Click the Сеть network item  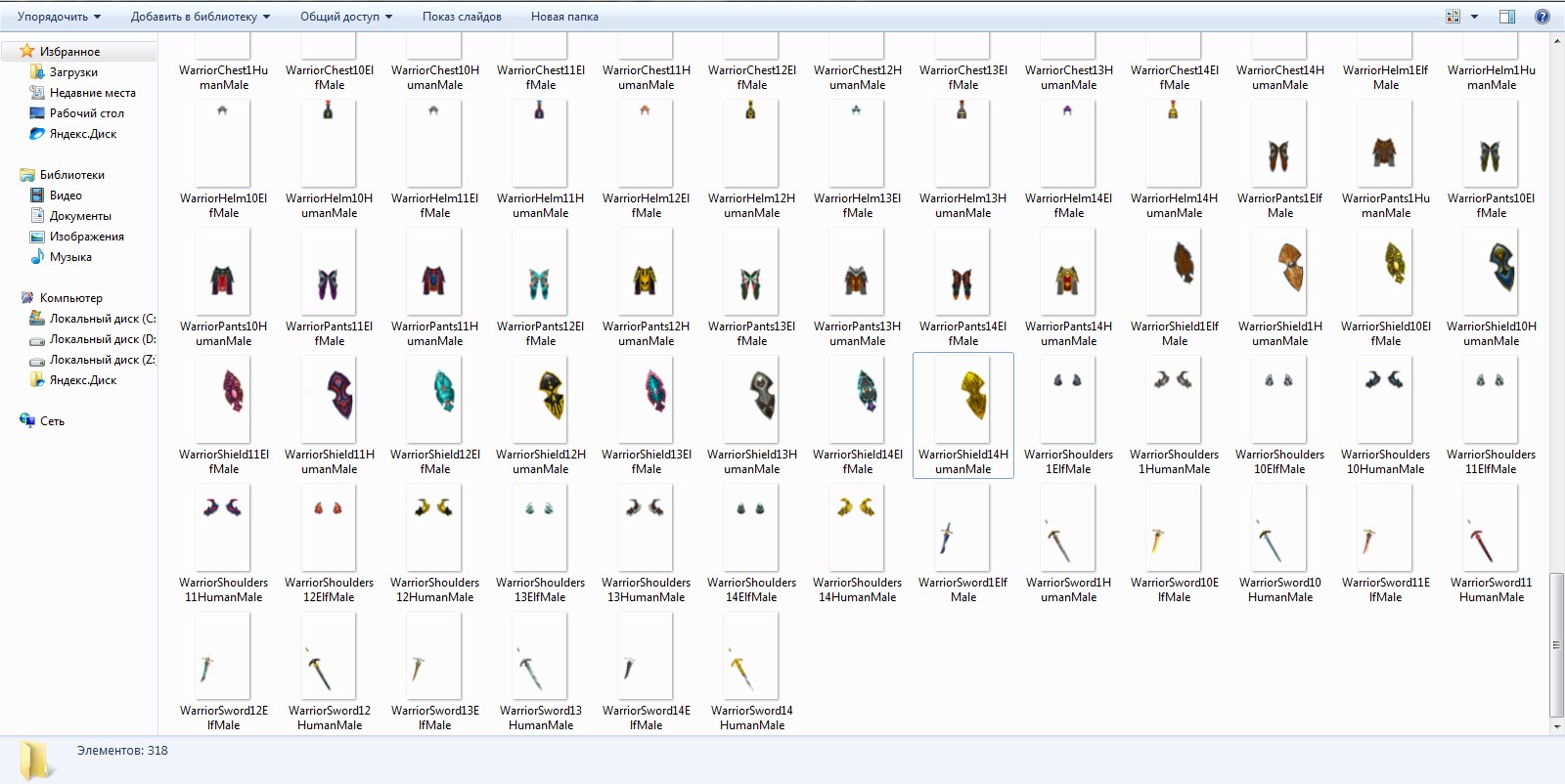pyautogui.click(x=52, y=421)
